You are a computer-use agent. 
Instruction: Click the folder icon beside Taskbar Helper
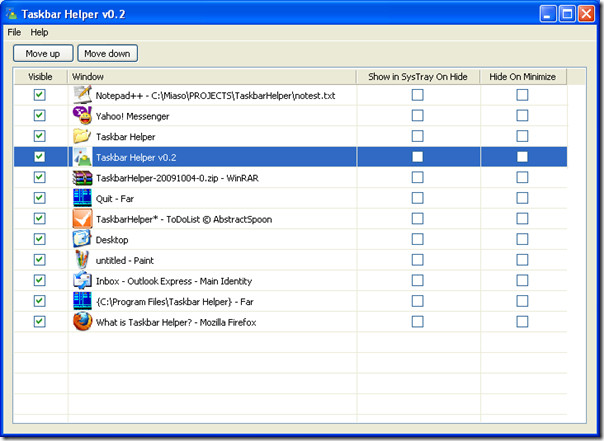[82, 136]
